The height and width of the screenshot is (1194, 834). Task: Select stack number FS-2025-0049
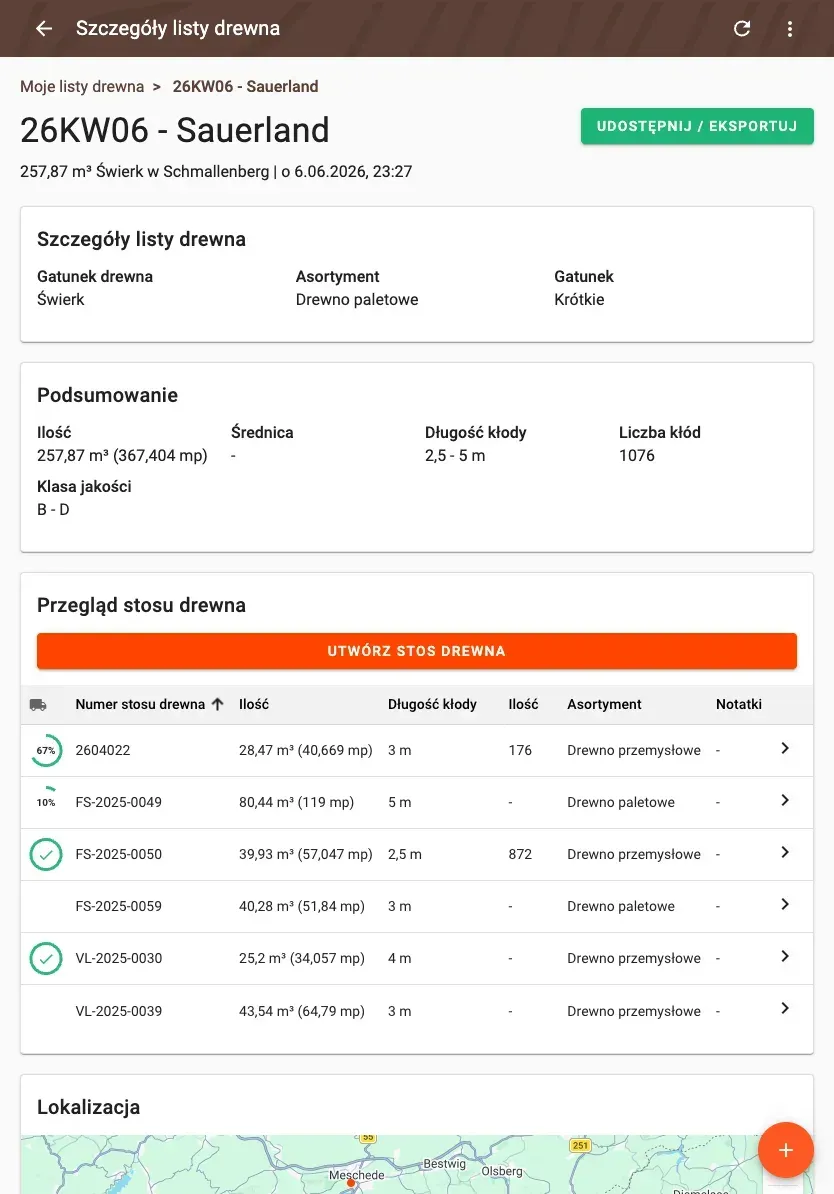[119, 802]
